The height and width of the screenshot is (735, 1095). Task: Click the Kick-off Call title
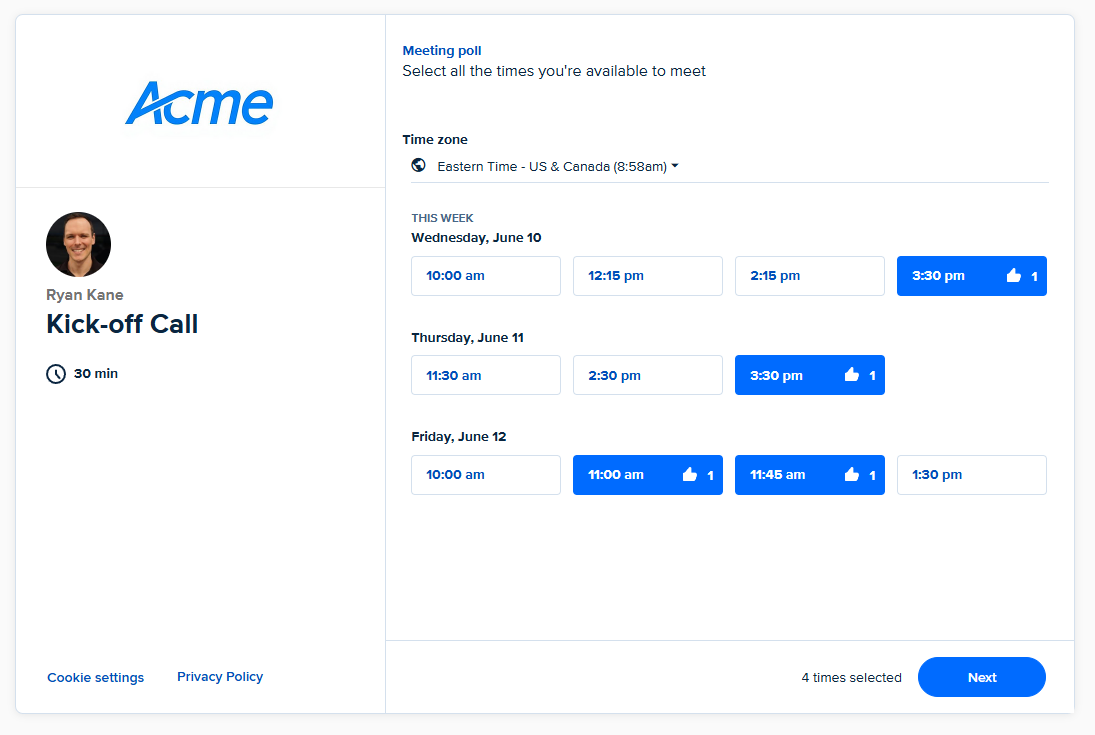coord(122,324)
